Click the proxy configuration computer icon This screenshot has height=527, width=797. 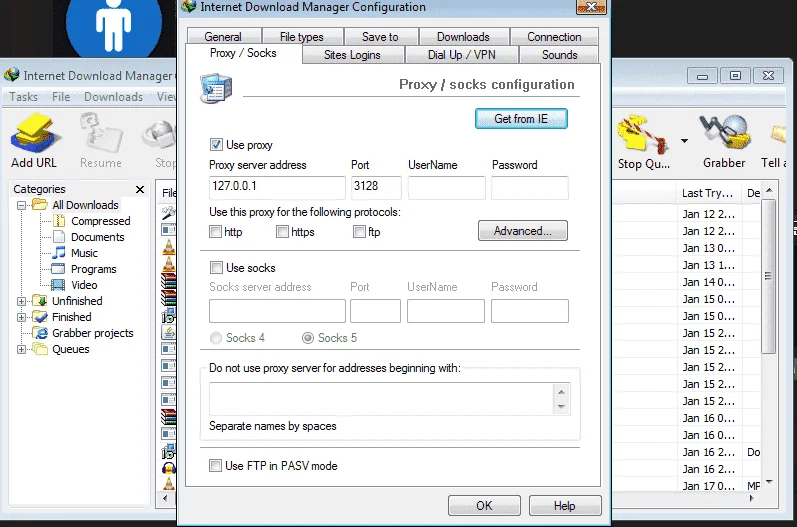217,88
